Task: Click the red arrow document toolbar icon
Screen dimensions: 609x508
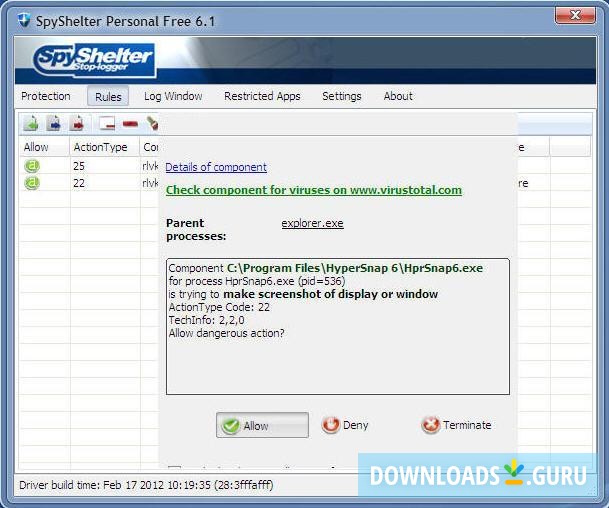Action: coord(77,123)
